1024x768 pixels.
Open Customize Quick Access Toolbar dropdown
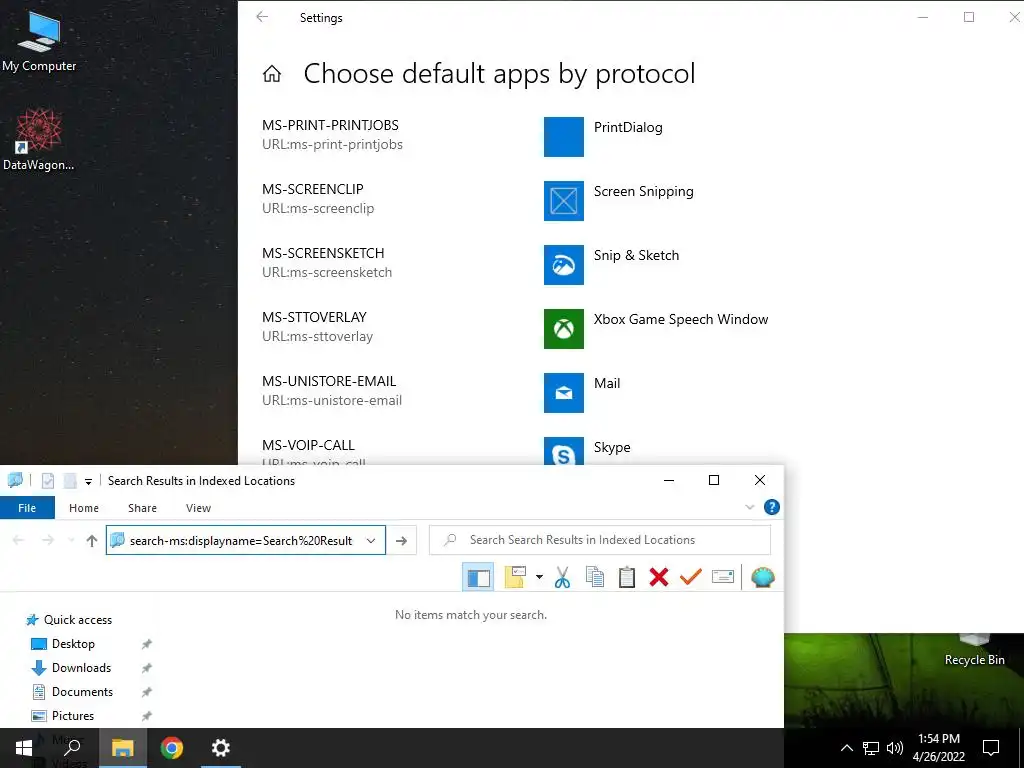(x=88, y=482)
